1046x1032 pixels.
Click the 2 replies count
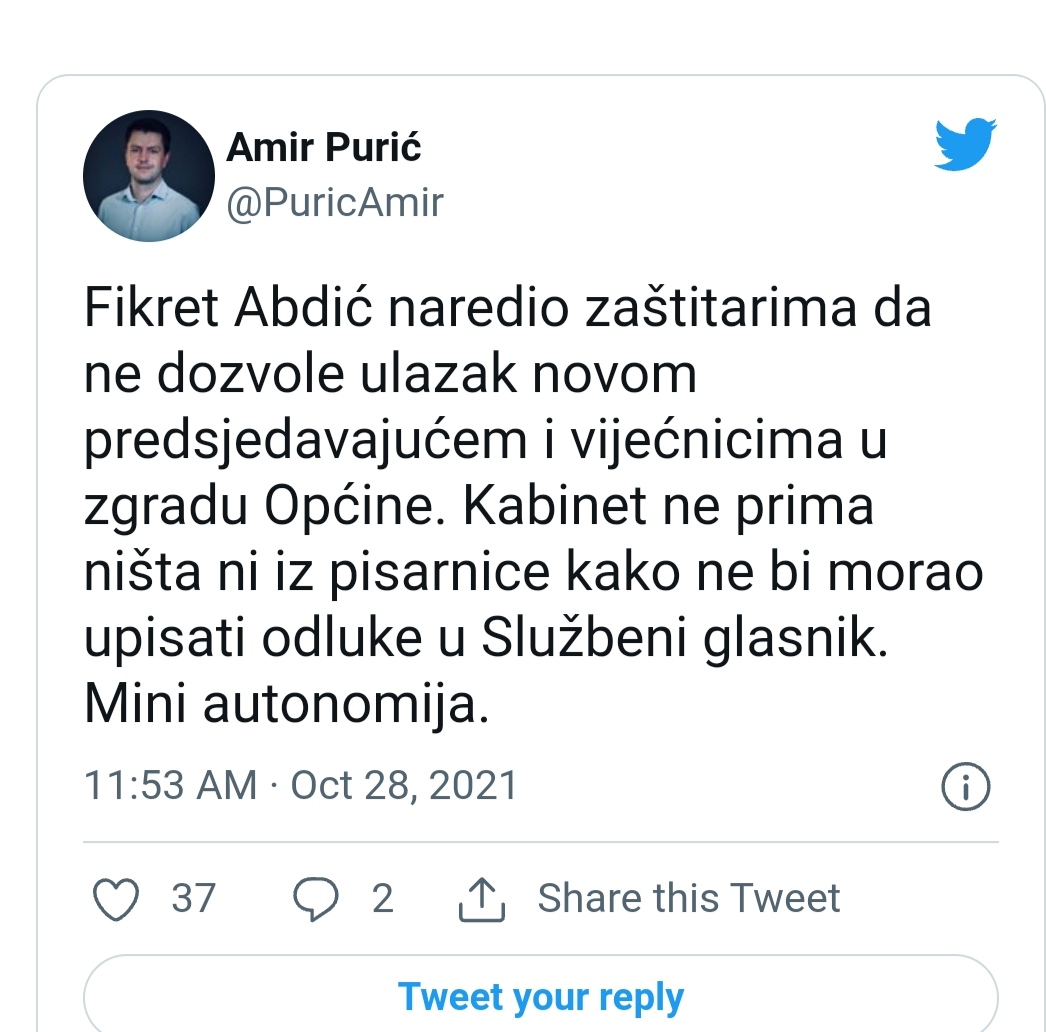382,898
